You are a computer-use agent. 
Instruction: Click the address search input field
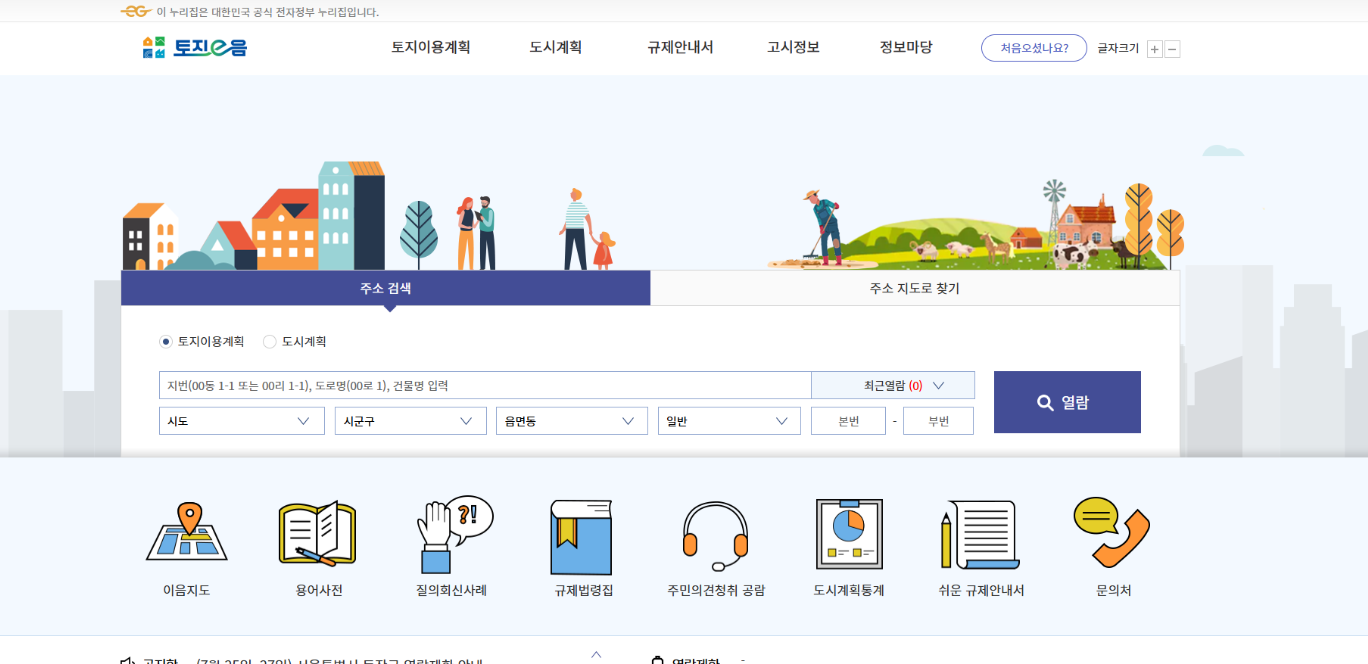click(x=485, y=385)
